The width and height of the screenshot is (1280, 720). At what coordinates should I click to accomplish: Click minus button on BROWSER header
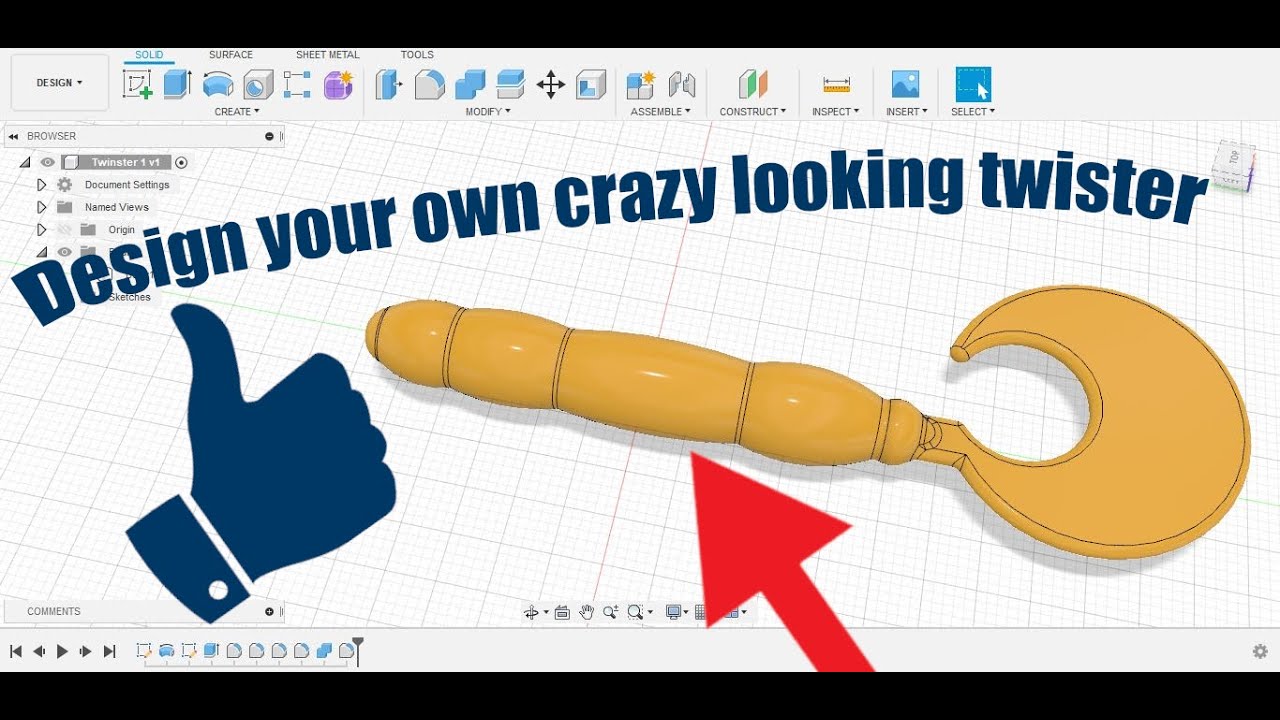269,136
